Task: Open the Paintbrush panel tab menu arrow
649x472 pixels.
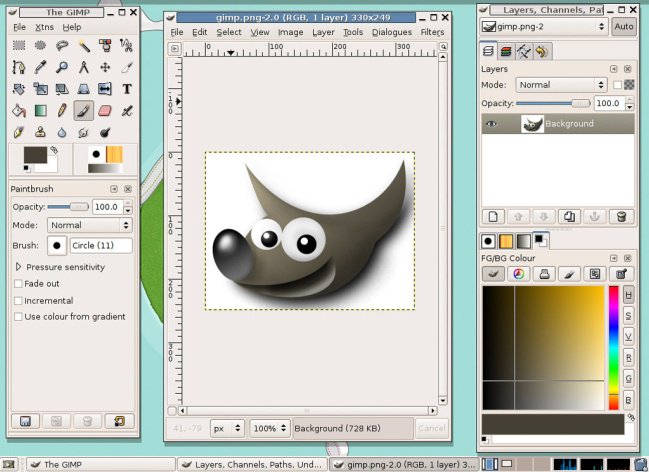Action: point(114,189)
